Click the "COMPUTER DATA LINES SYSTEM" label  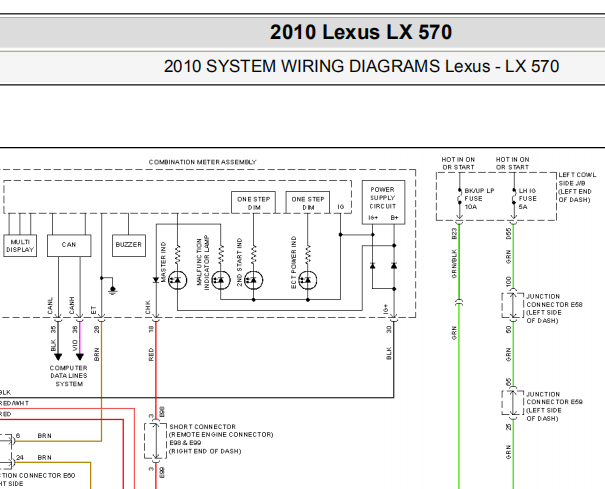coord(69,376)
